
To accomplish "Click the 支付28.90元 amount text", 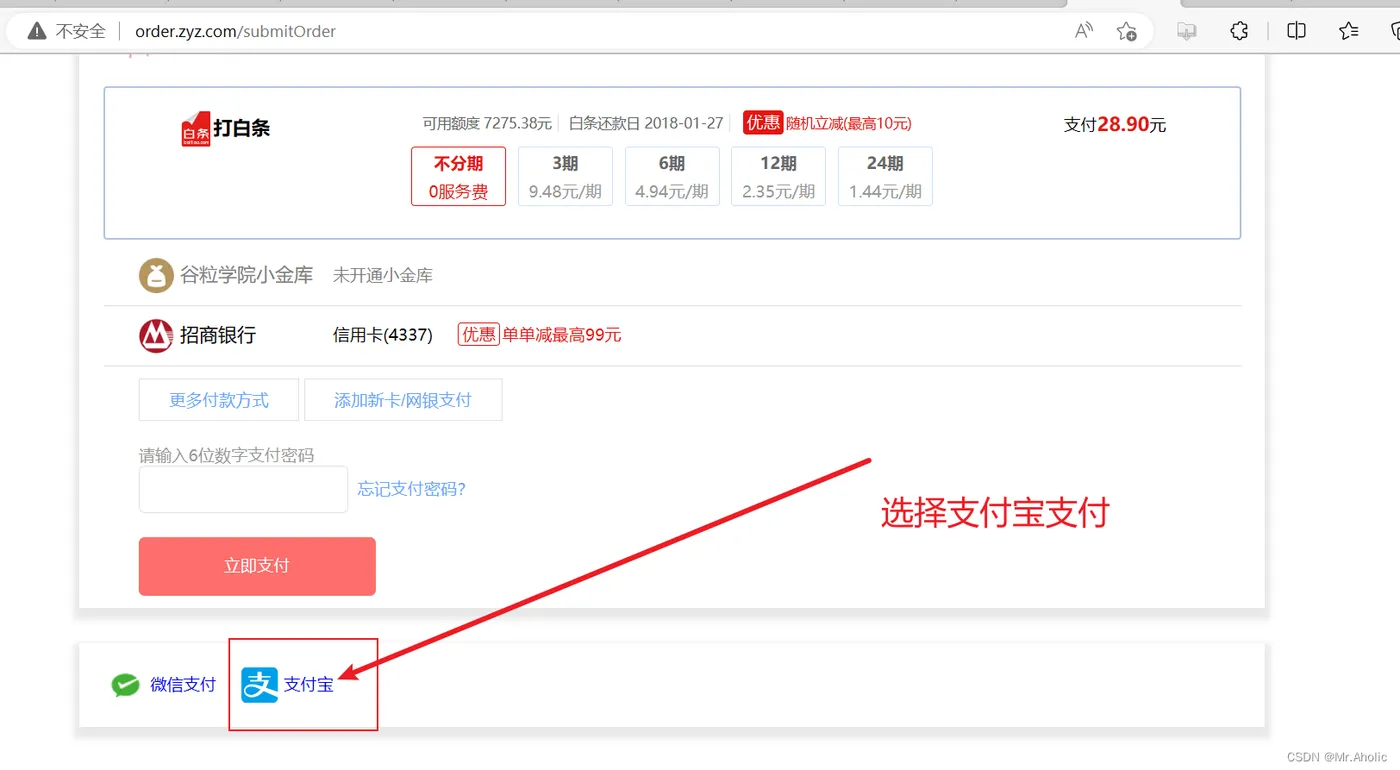I will (x=1115, y=125).
